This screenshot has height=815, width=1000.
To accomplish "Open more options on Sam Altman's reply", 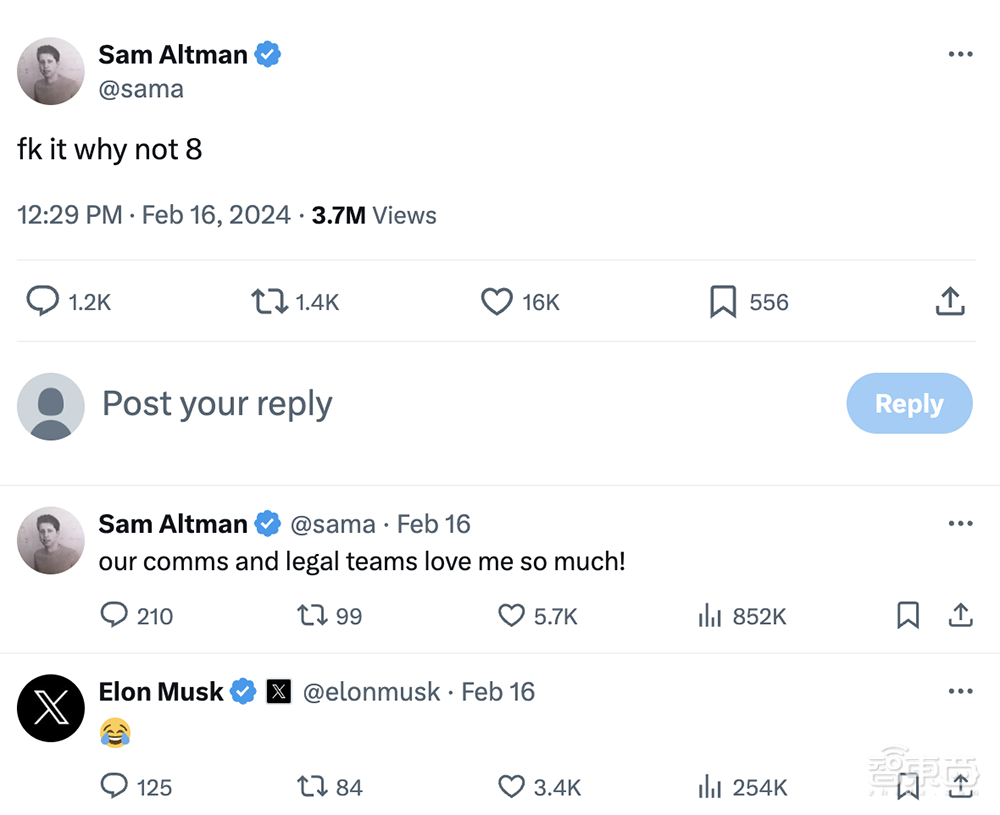I will 960,523.
